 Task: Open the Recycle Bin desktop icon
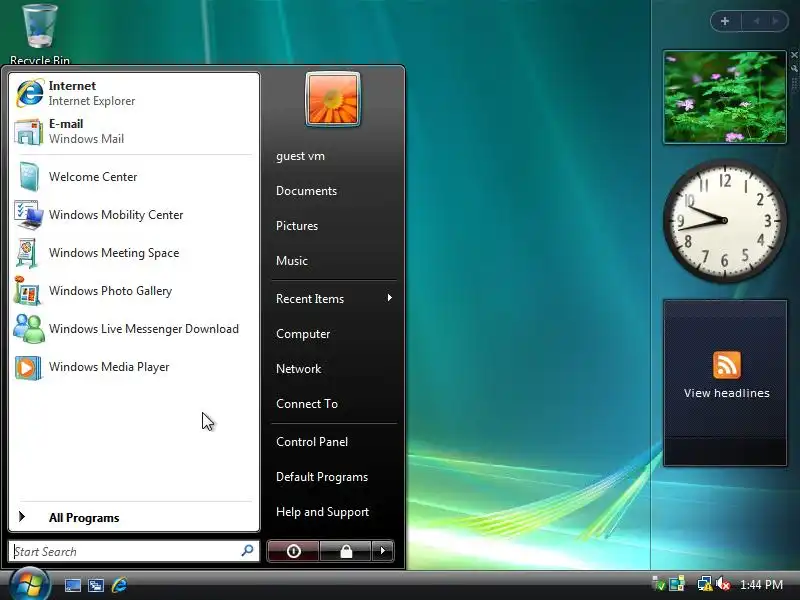(40, 34)
